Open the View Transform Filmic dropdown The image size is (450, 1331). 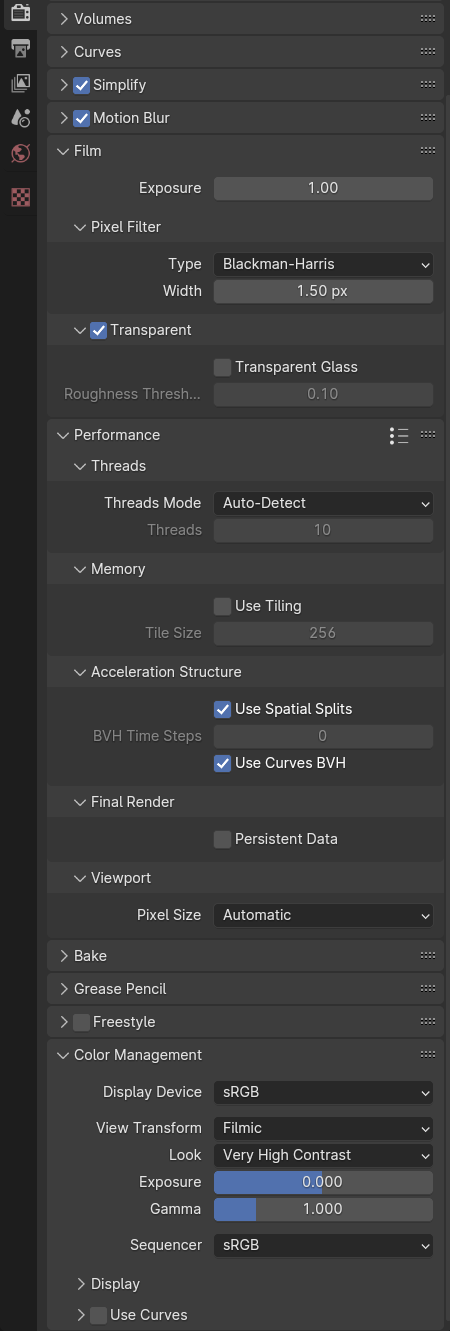(x=323, y=1128)
